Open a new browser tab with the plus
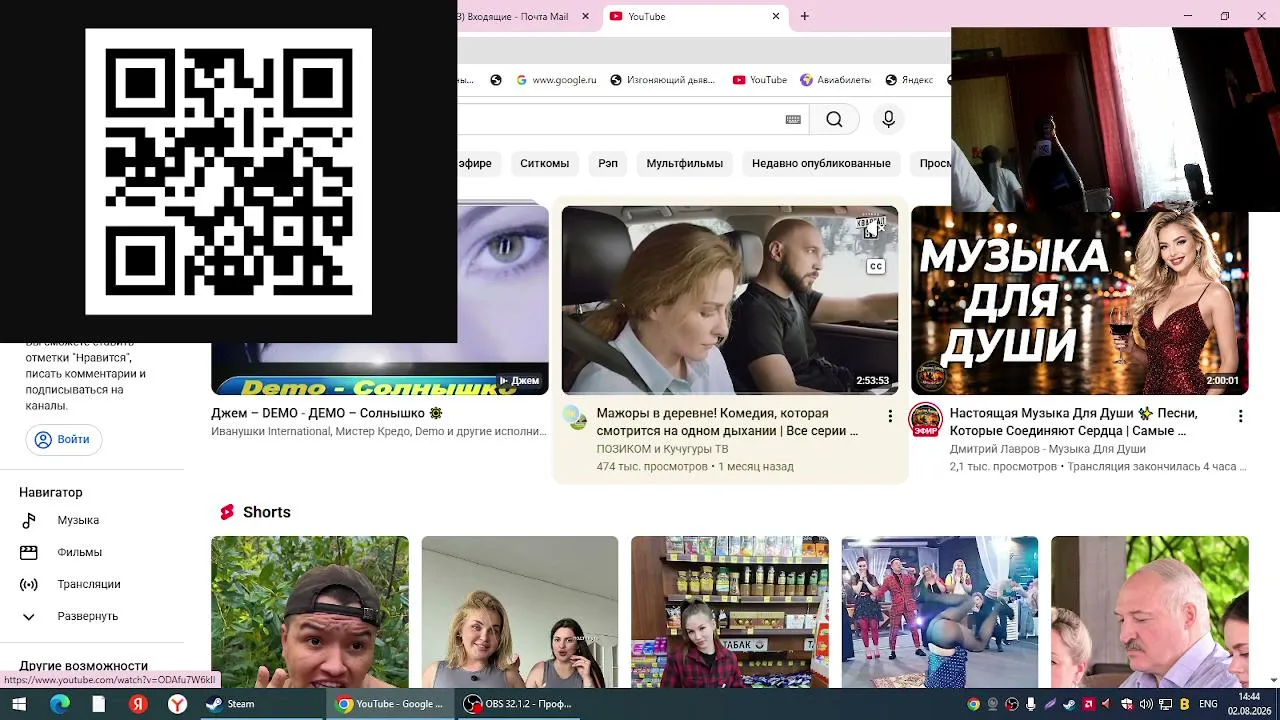The width and height of the screenshot is (1280, 720). 804,16
